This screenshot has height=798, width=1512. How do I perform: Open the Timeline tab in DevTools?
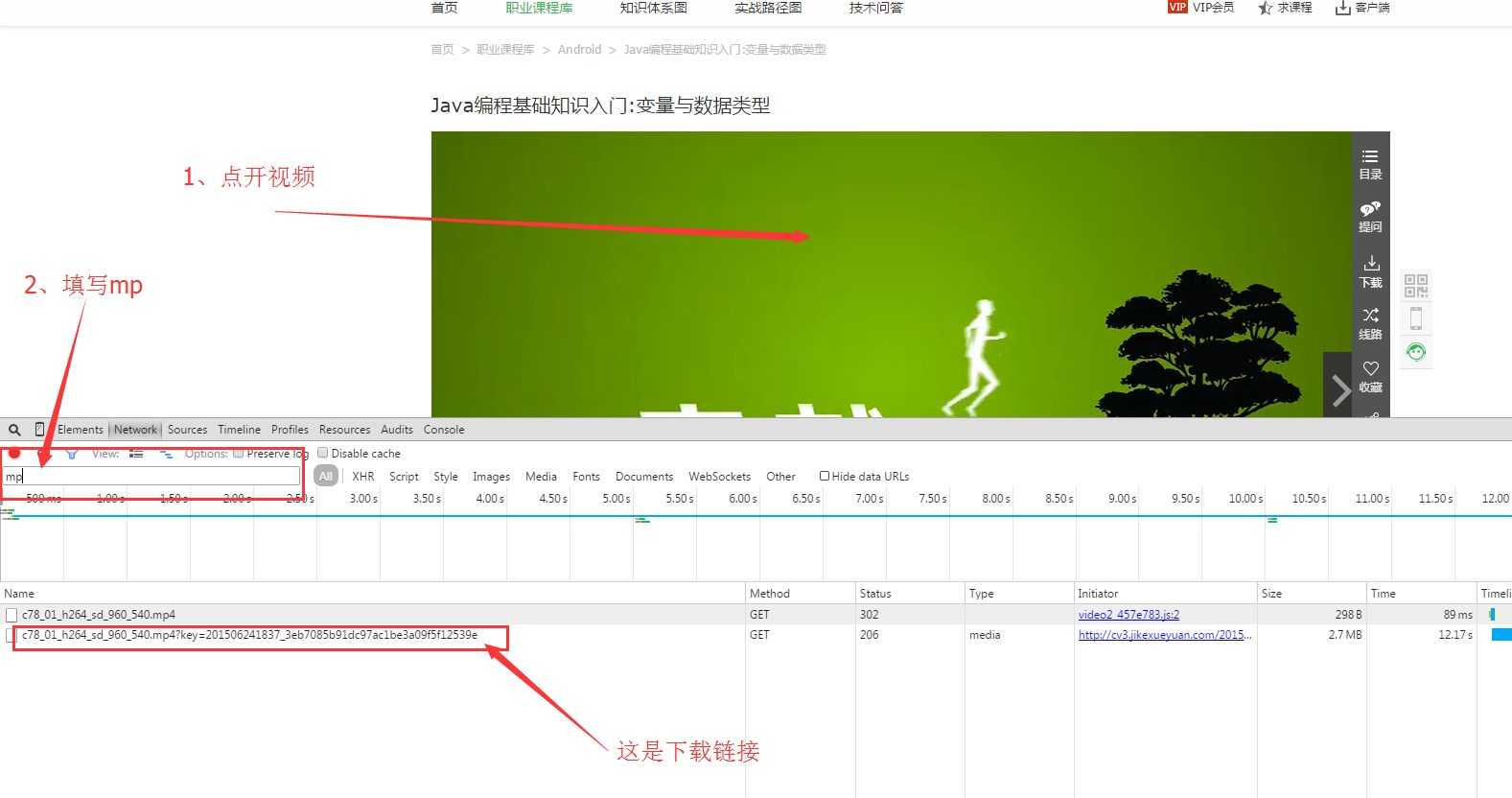(239, 430)
